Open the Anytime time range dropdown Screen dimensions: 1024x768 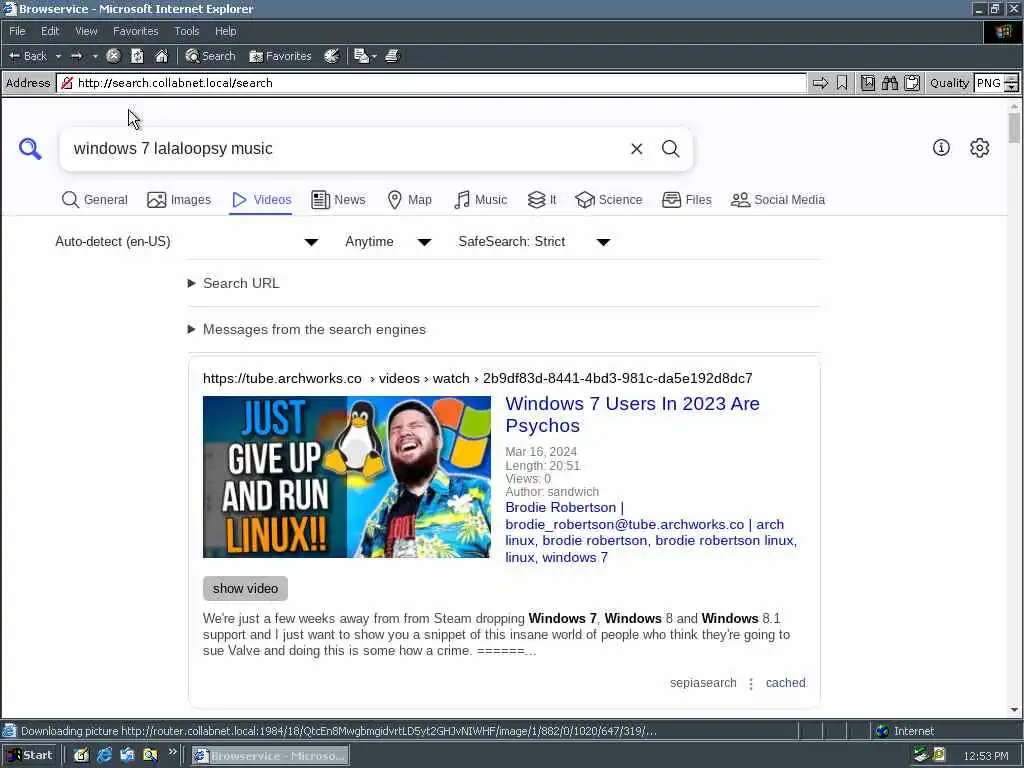tap(389, 242)
